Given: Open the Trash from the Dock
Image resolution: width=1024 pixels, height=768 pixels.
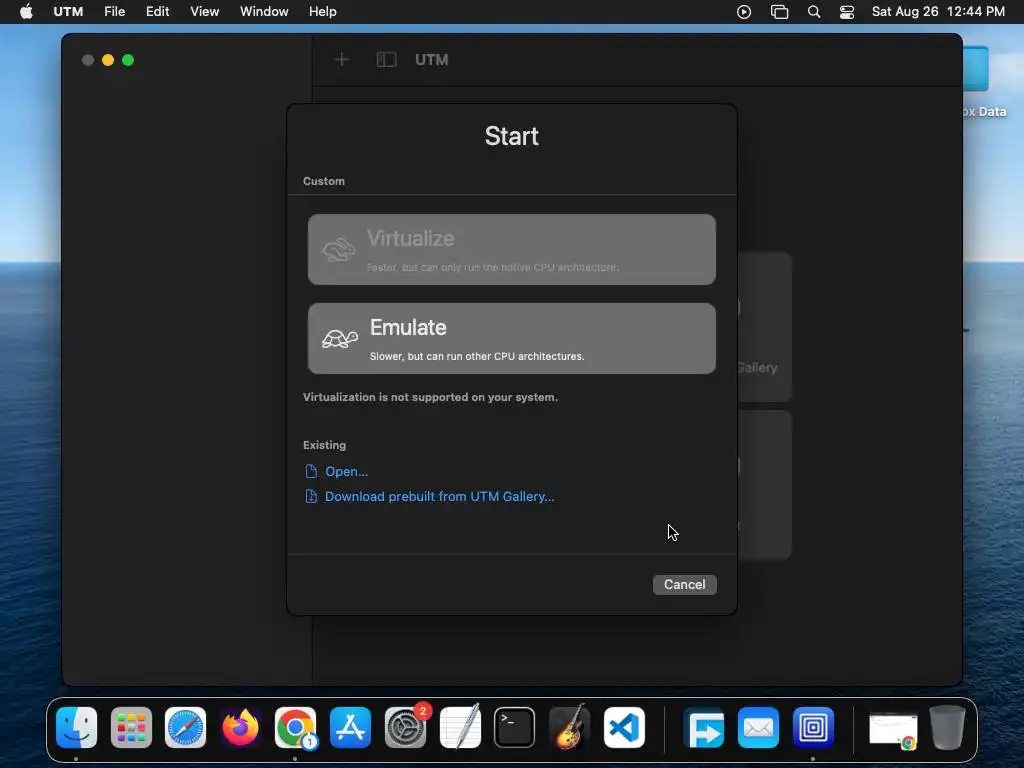Looking at the screenshot, I should point(948,728).
